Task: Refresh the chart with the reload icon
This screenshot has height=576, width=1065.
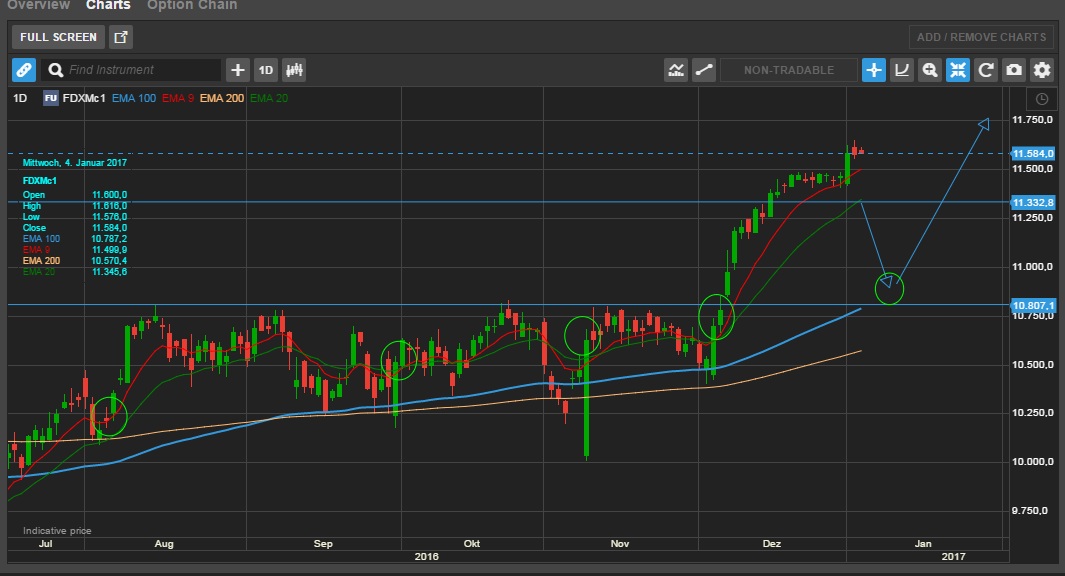Action: [986, 70]
